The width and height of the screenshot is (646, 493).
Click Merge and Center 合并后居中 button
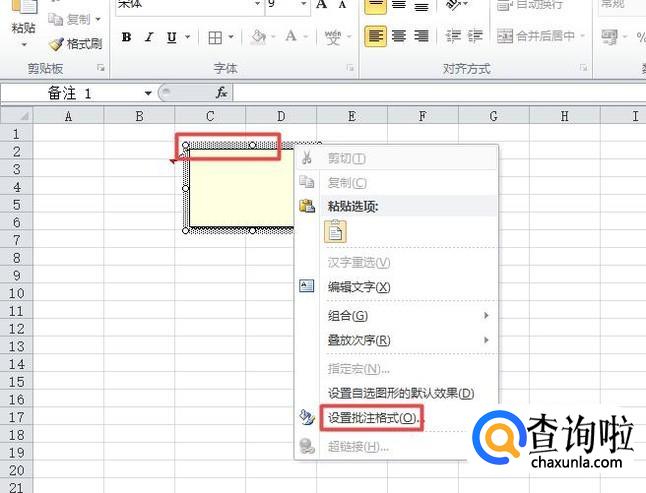click(536, 36)
